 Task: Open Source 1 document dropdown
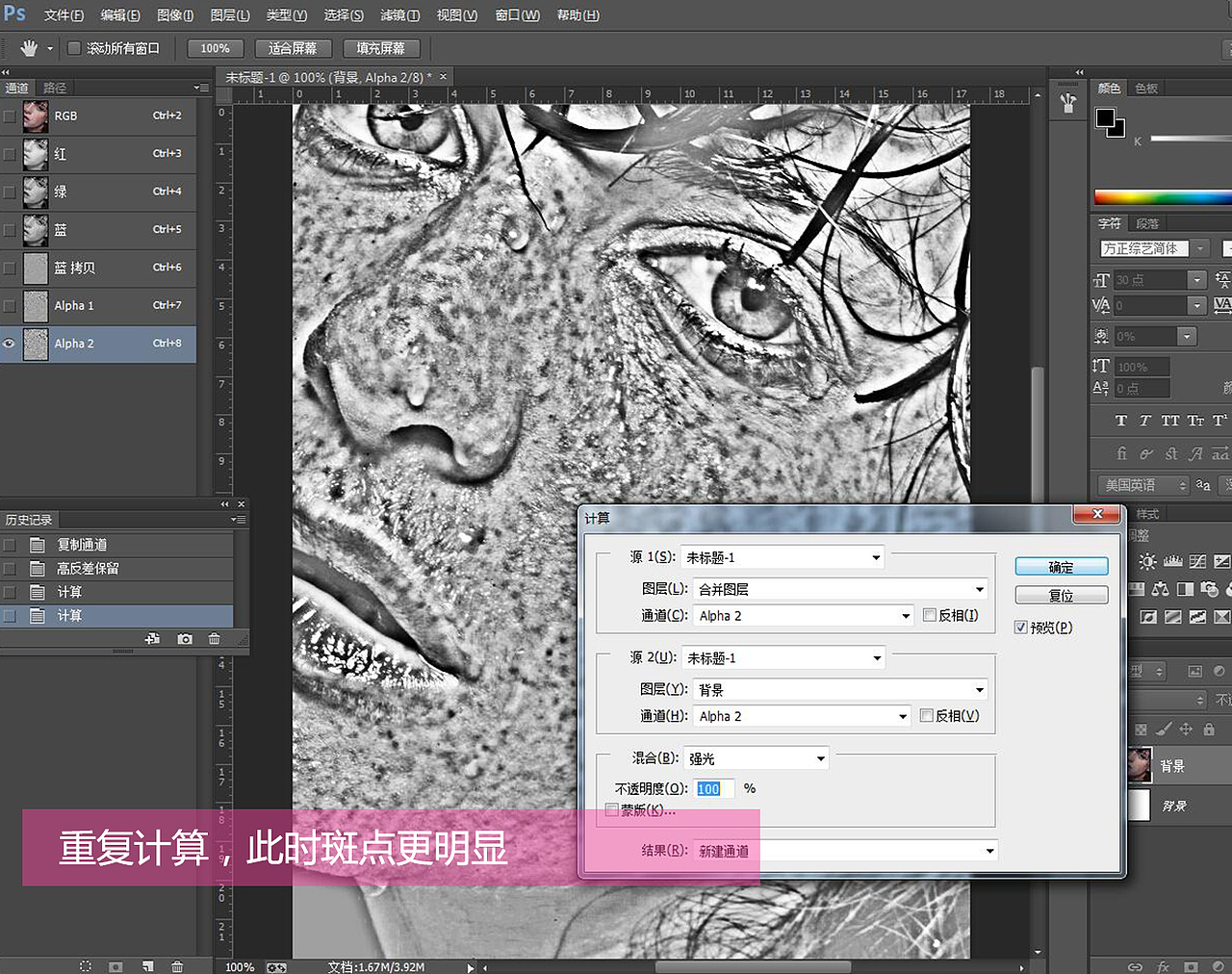pyautogui.click(x=783, y=557)
